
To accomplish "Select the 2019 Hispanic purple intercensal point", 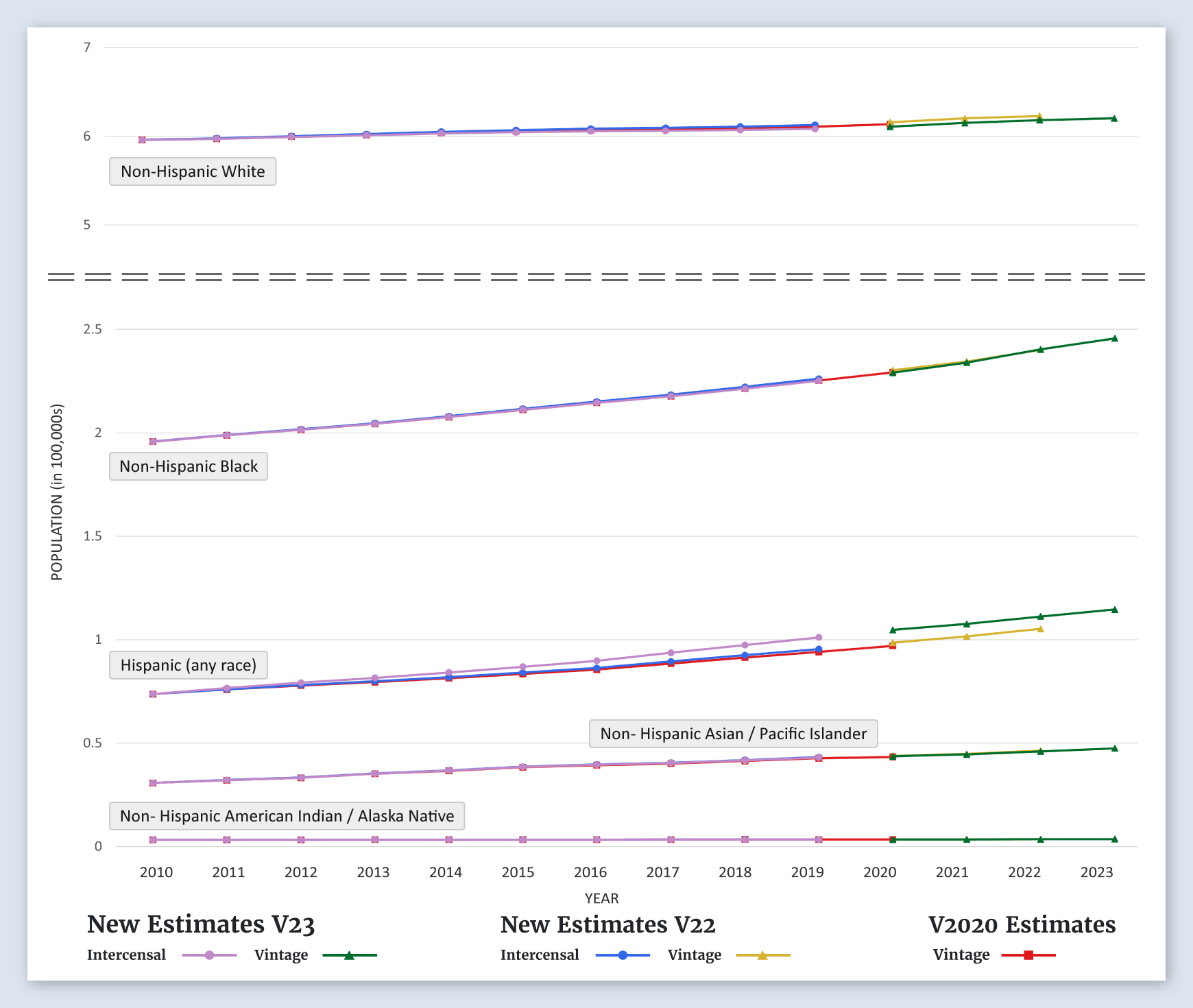I will point(819,638).
